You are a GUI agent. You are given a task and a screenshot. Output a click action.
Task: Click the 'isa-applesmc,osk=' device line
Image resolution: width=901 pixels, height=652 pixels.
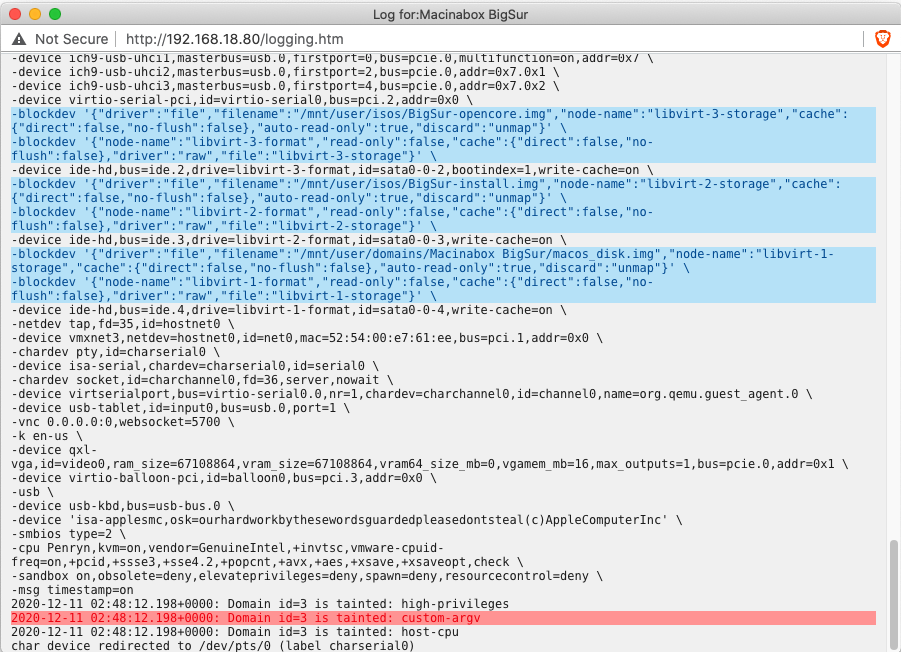click(x=346, y=520)
